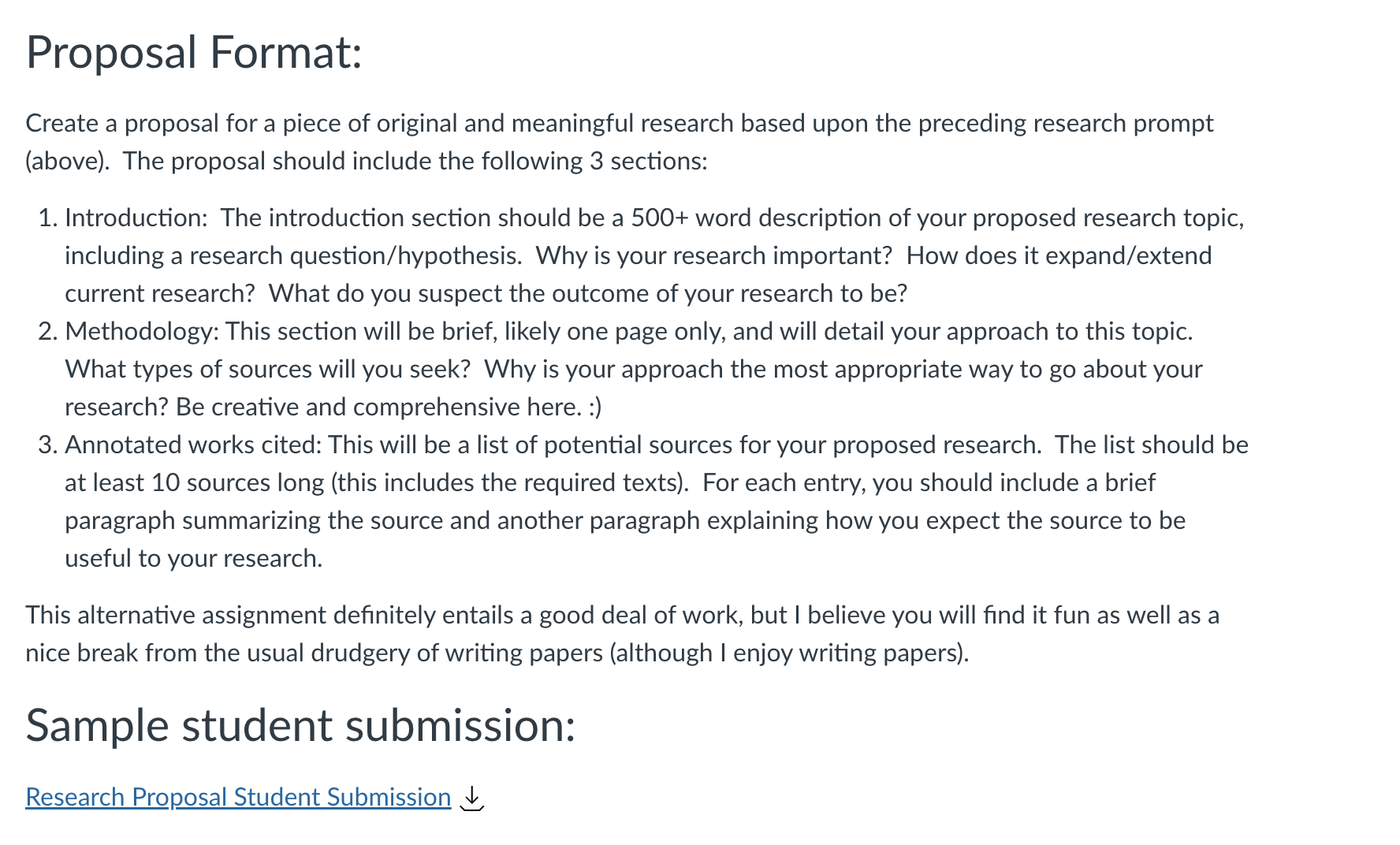Click the Sample student submission heading
The height and width of the screenshot is (845, 1400).
pyautogui.click(x=300, y=725)
